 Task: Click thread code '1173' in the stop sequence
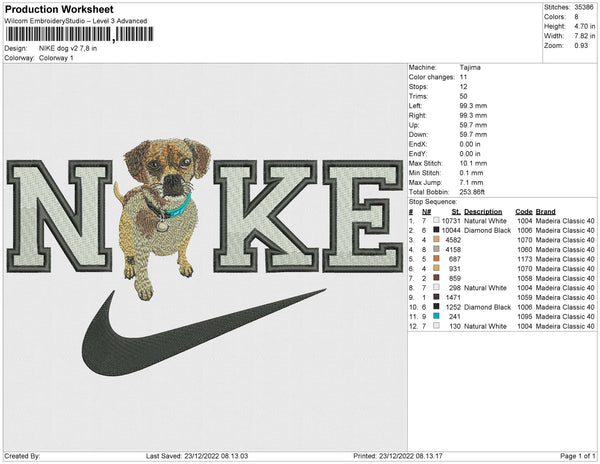click(x=525, y=259)
